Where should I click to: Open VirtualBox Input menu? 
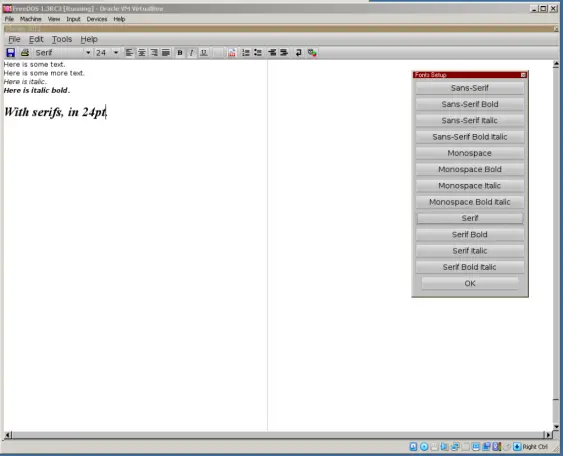[x=73, y=19]
